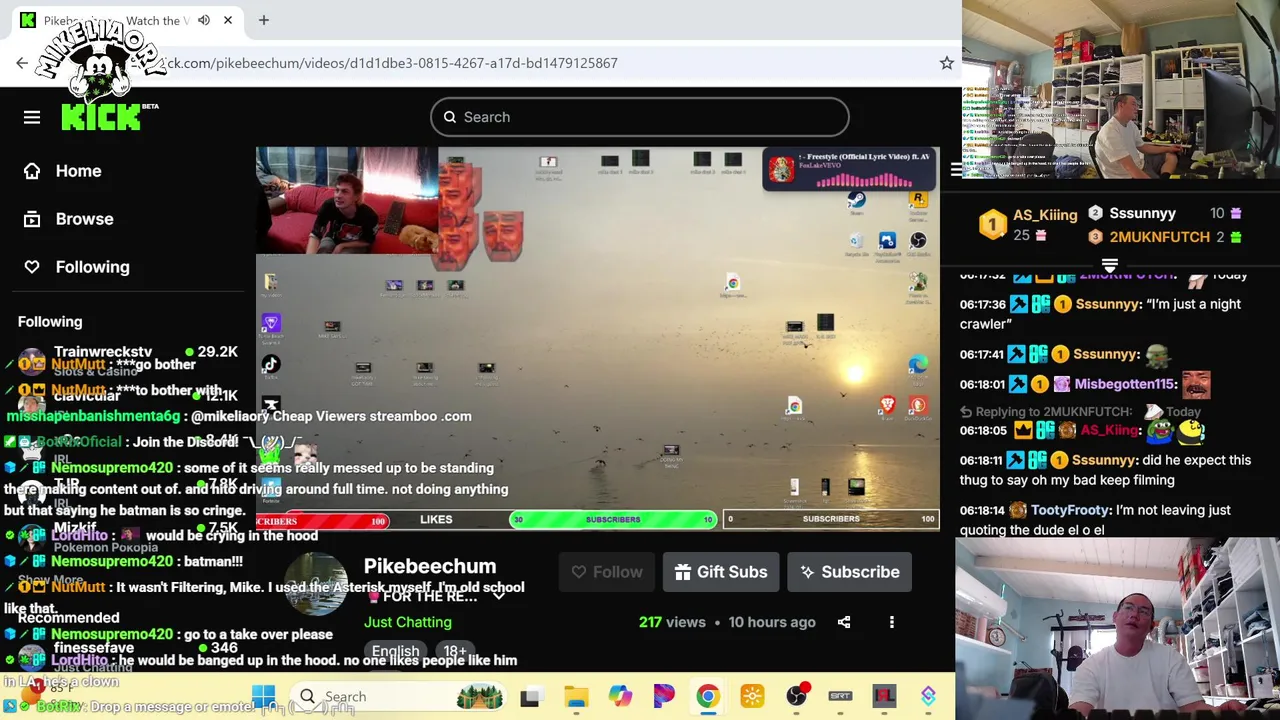Click the Trainwreckstv followed channel
Image resolution: width=1280 pixels, height=720 pixels.
coord(103,352)
